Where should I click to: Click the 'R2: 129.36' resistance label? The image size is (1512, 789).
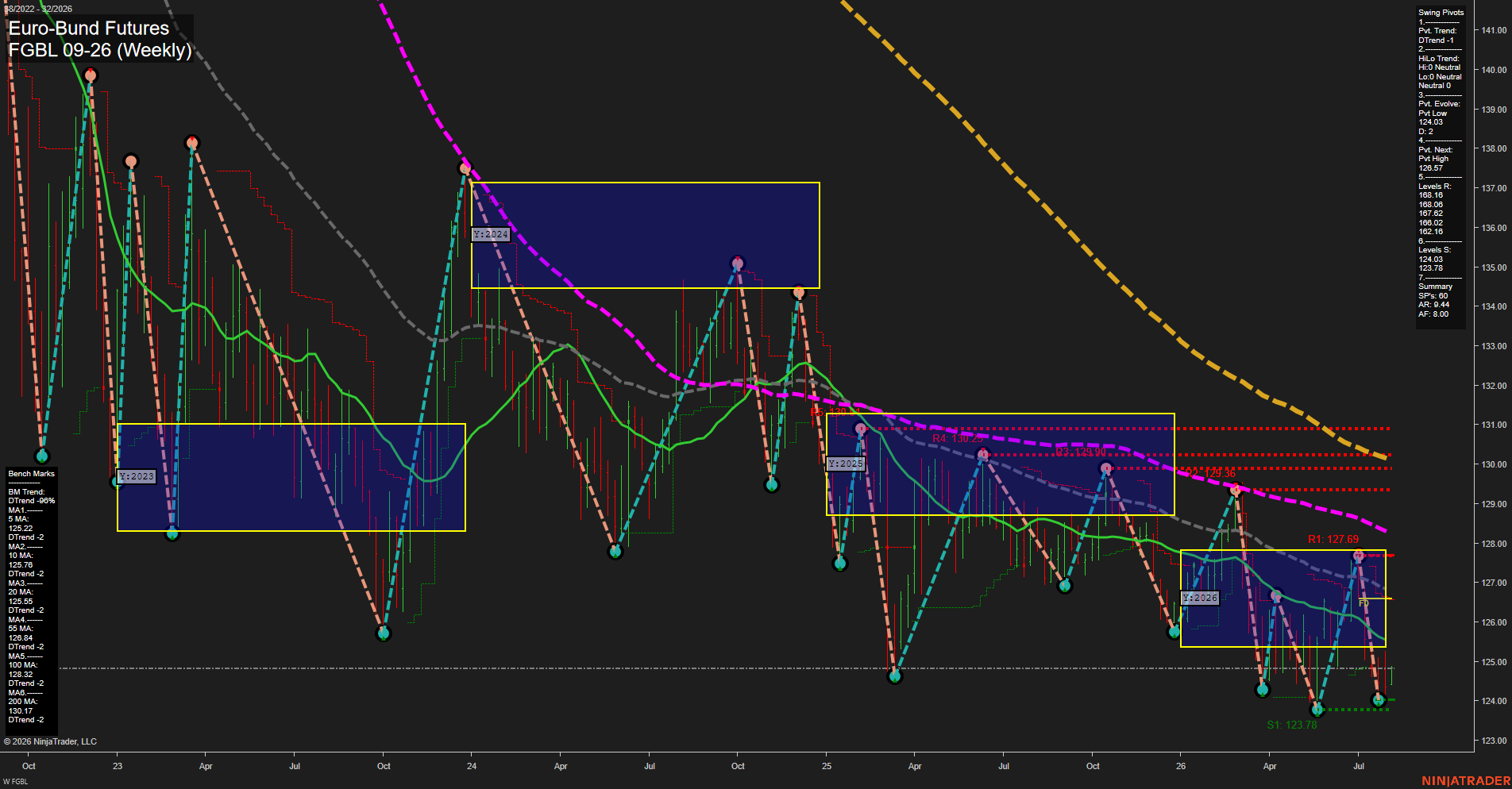[1210, 473]
